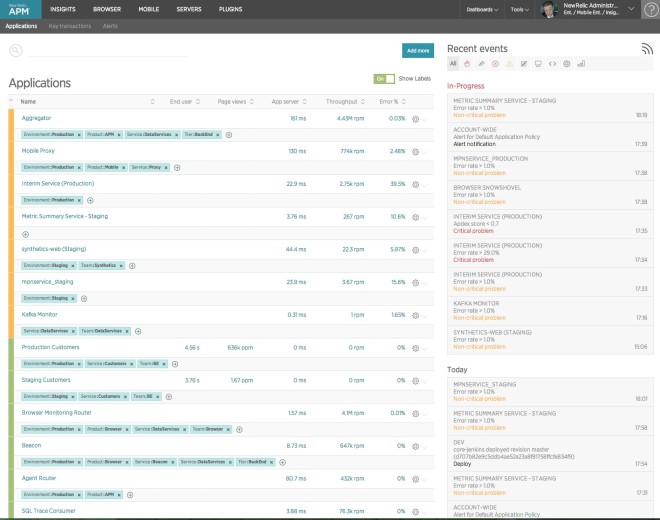Sort by Page views column

pos(235,102)
